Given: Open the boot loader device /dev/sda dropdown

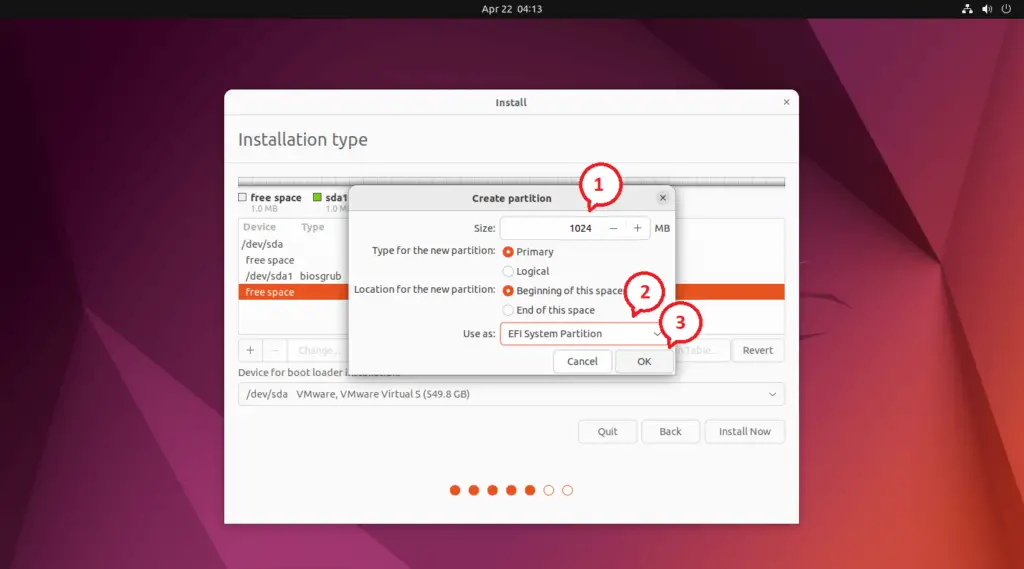Looking at the screenshot, I should coord(511,394).
